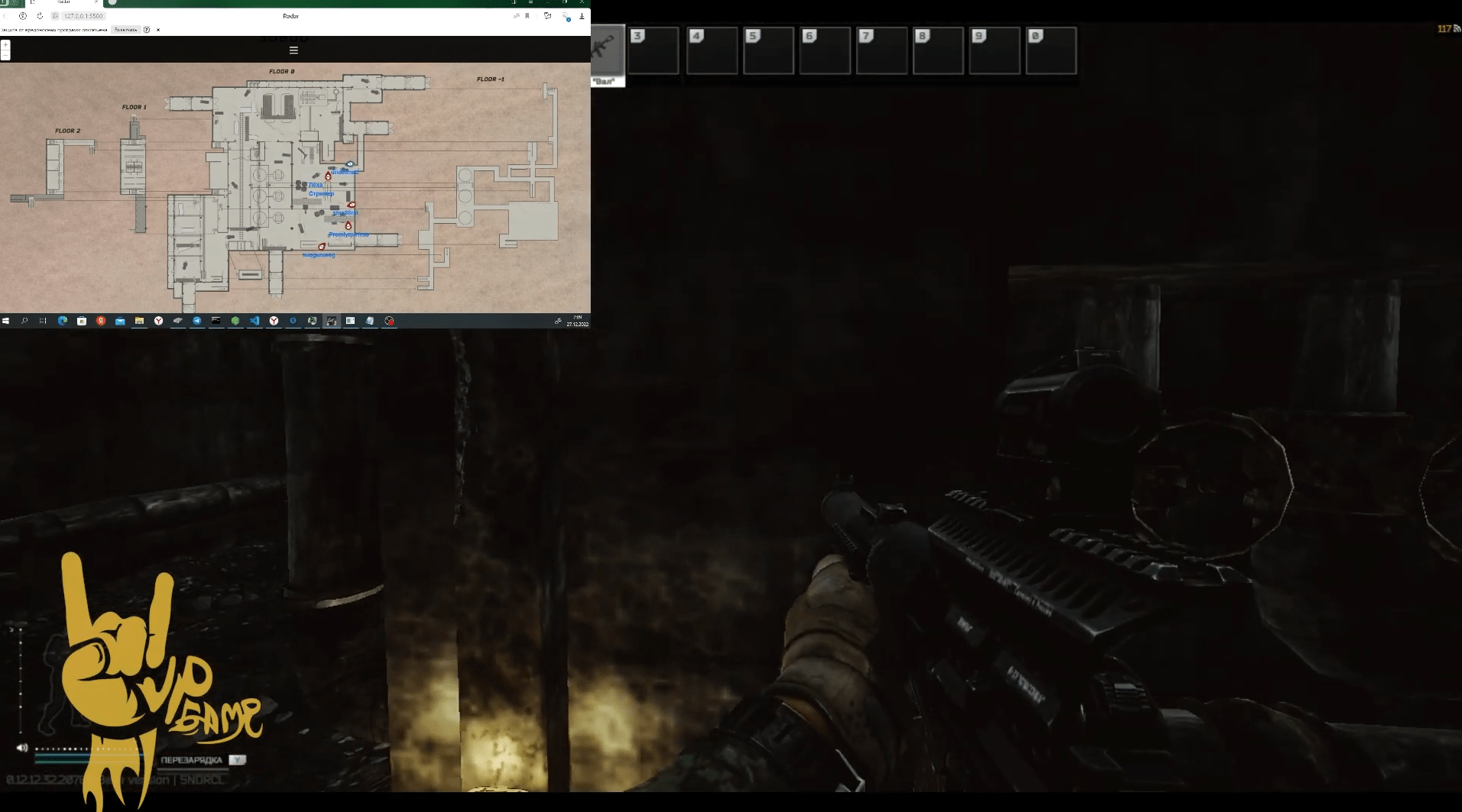
Task: Click the FLOOR 2 map label
Action: point(67,131)
